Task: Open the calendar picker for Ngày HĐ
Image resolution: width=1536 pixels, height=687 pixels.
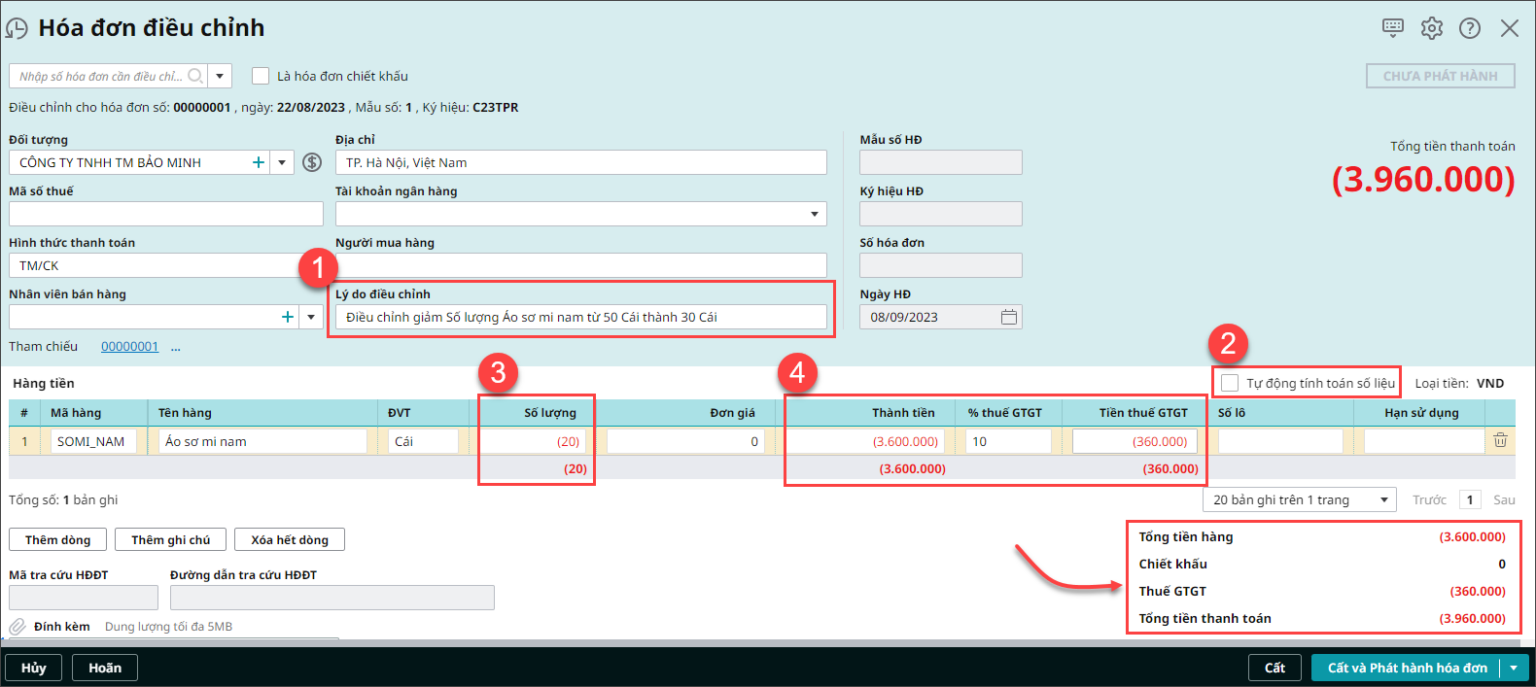Action: (1009, 317)
